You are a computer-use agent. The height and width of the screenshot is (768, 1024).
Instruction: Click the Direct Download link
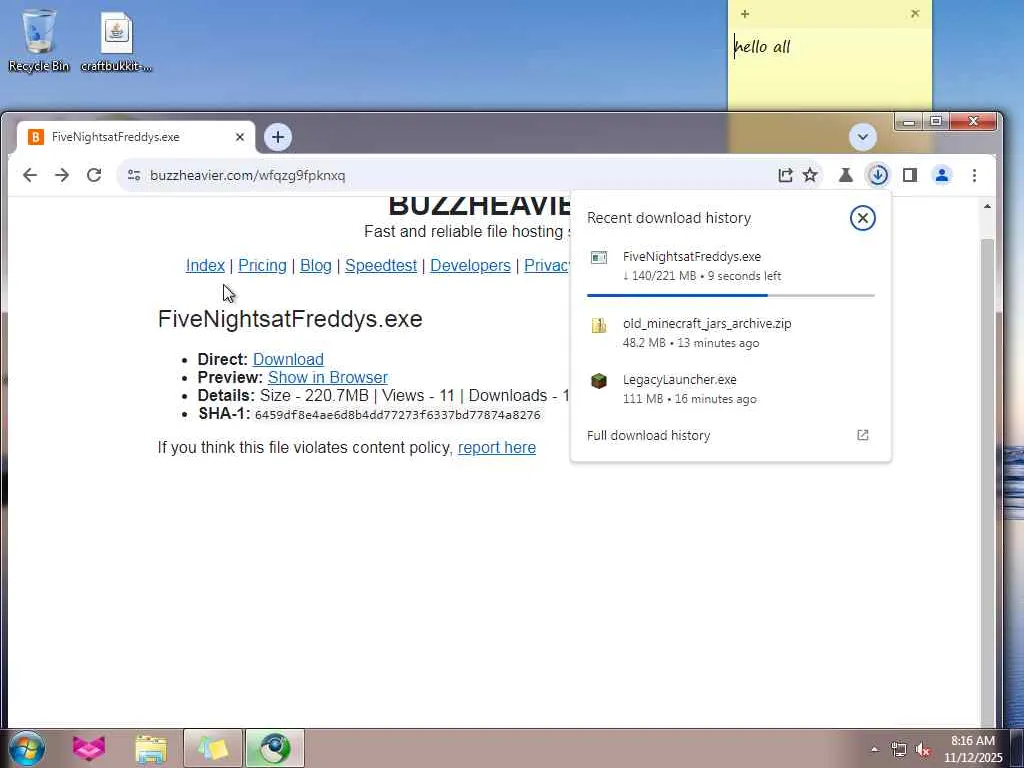pos(288,360)
